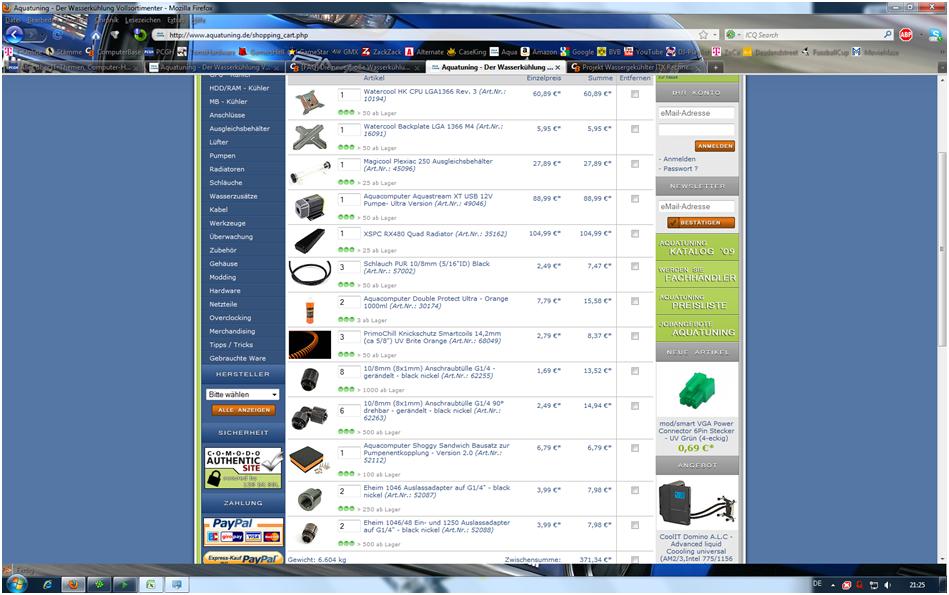This screenshot has width=949, height=595.
Task: Tick remove checkbox for XSPC RX480 Quad Radiator
Action: point(634,234)
